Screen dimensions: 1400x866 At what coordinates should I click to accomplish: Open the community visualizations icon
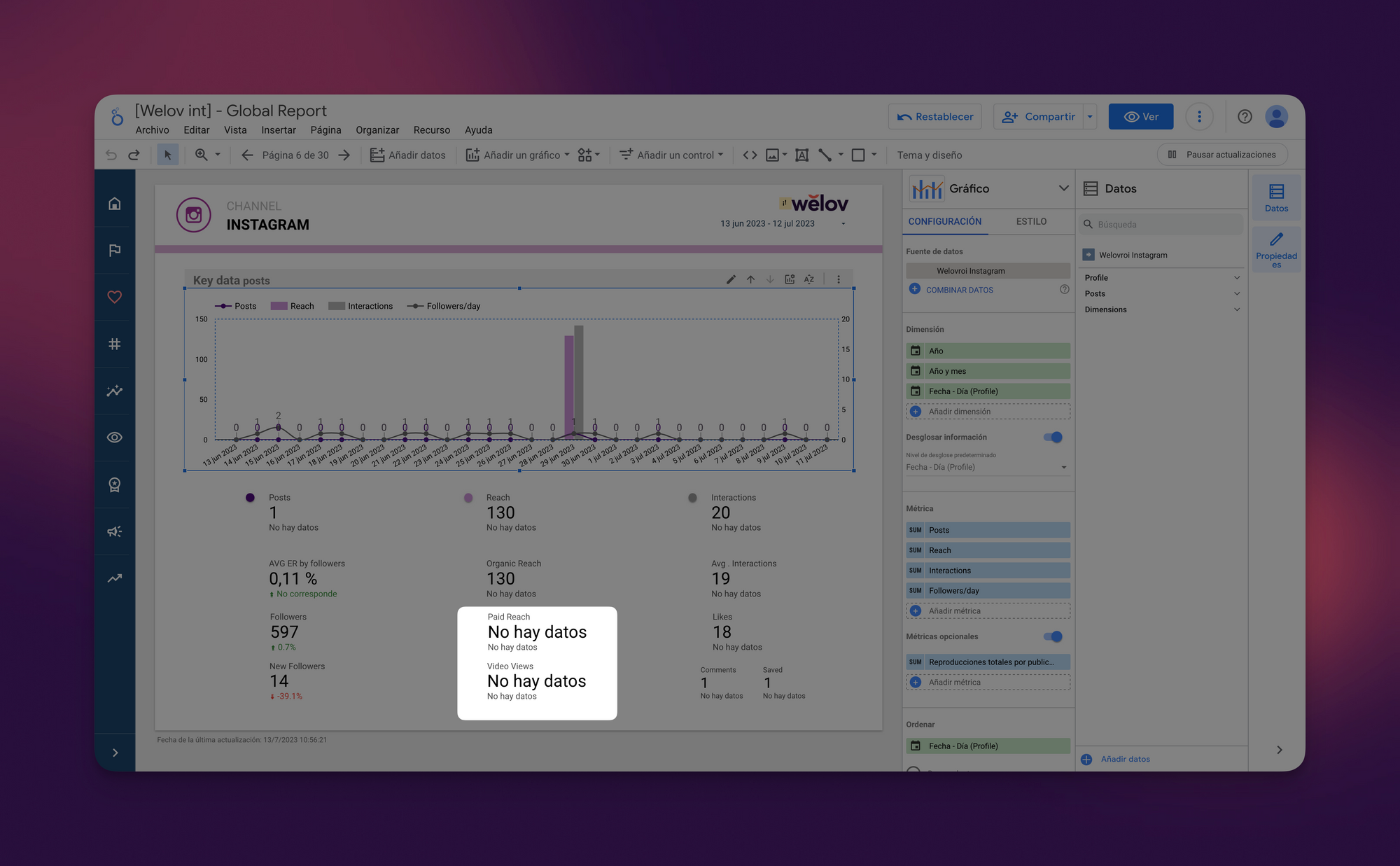585,155
